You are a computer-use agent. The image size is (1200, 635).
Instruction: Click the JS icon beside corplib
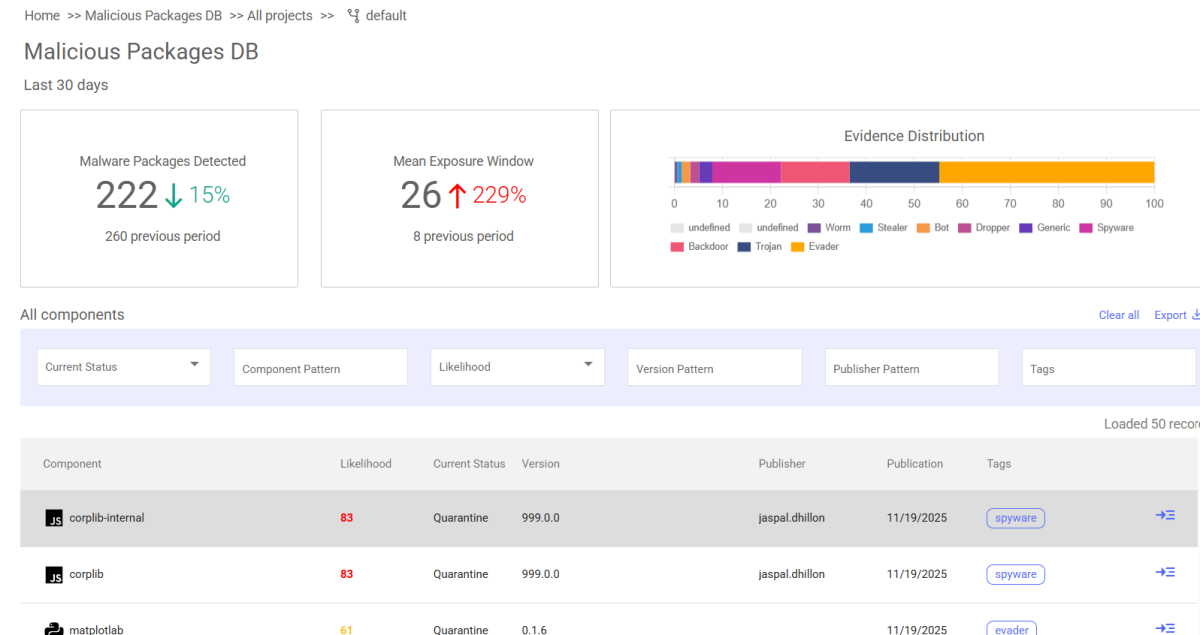pyautogui.click(x=54, y=575)
